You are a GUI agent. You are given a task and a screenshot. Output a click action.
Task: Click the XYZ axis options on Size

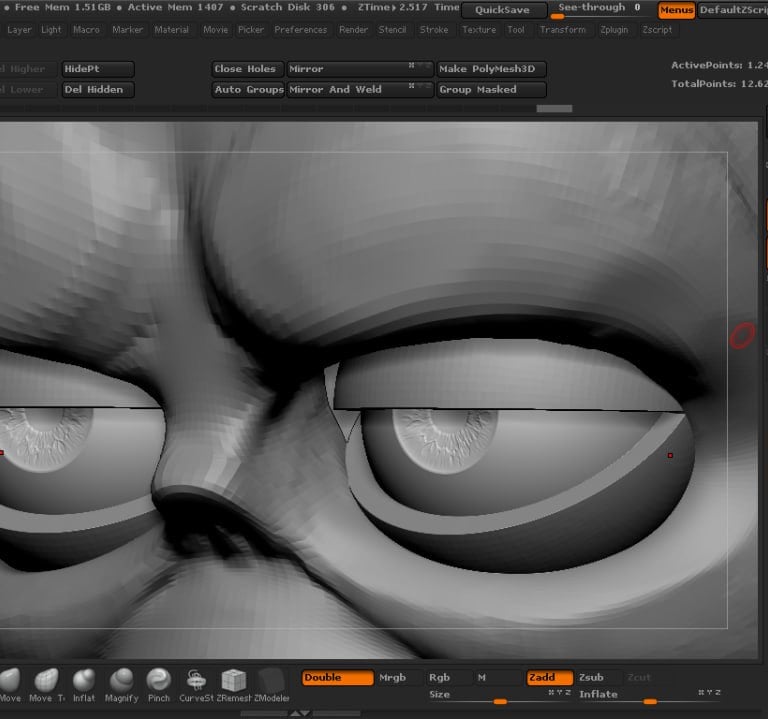pyautogui.click(x=559, y=692)
